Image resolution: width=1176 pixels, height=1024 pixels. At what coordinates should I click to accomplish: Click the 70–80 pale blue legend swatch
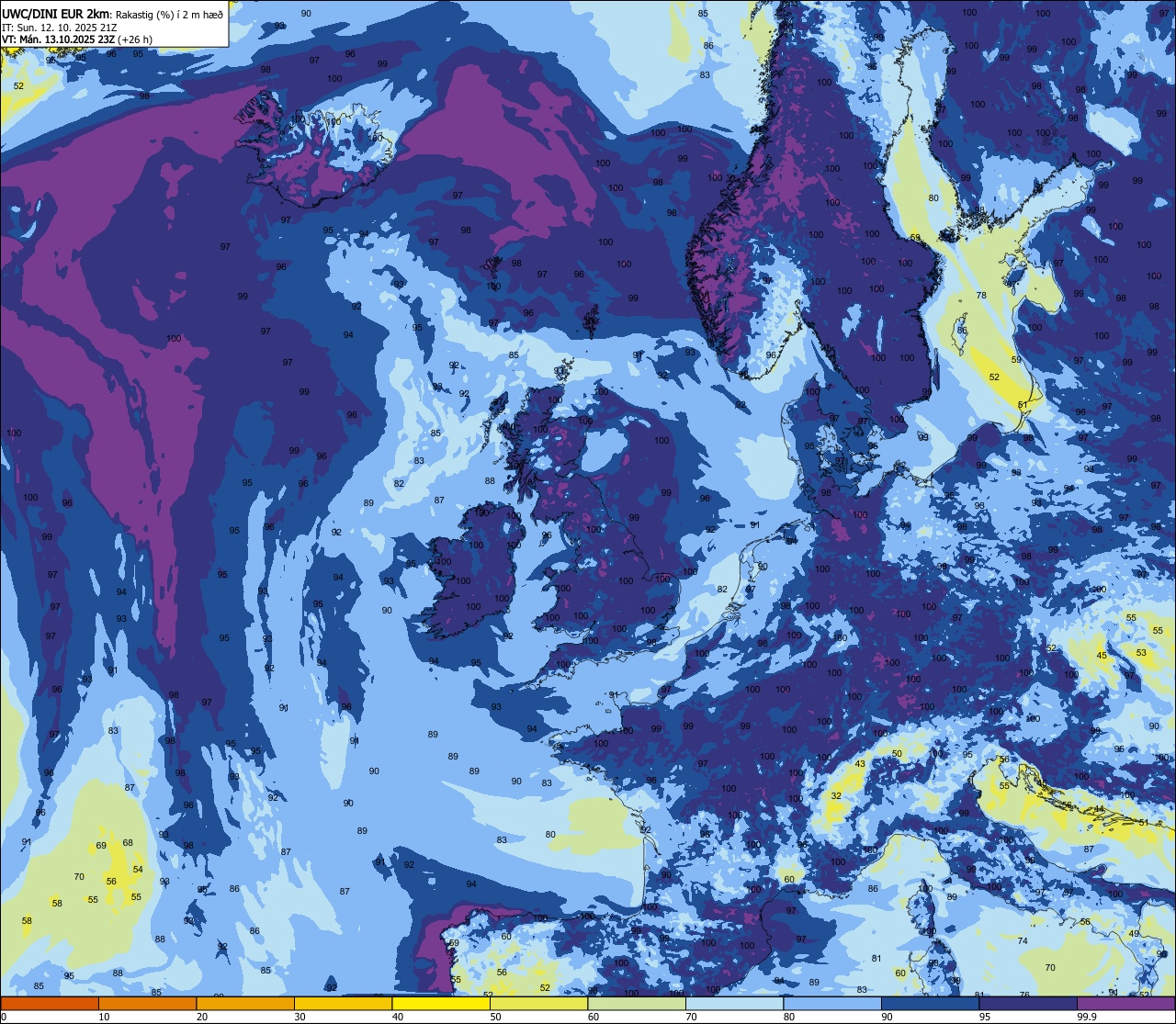point(734,1004)
